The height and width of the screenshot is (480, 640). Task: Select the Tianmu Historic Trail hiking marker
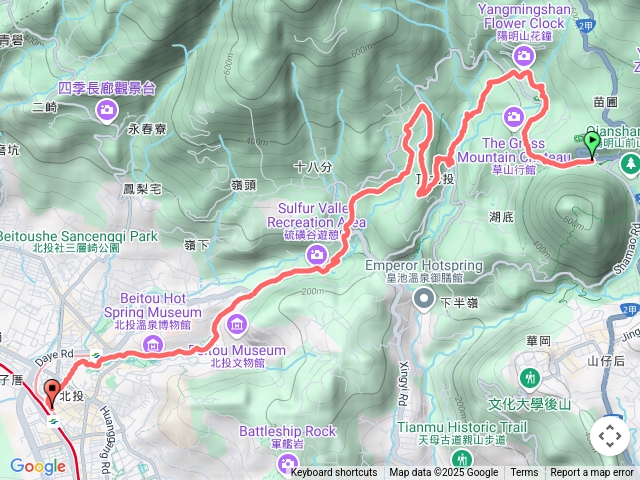[462, 458]
